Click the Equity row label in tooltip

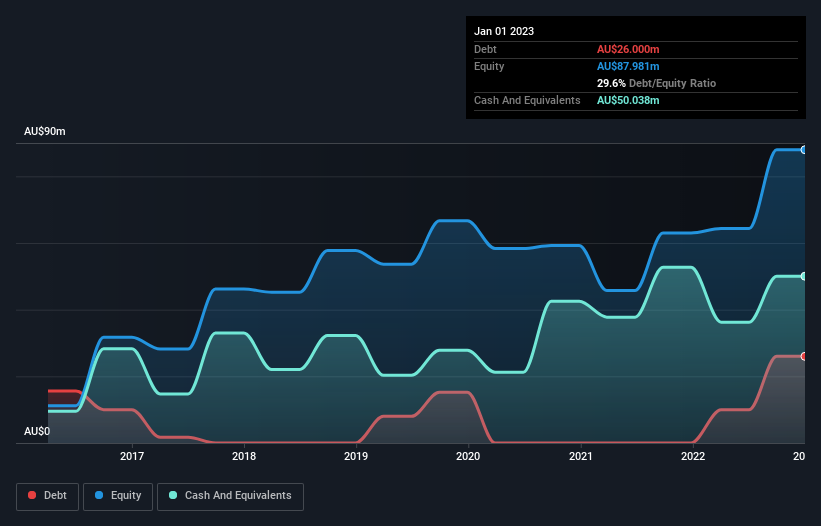[489, 66]
